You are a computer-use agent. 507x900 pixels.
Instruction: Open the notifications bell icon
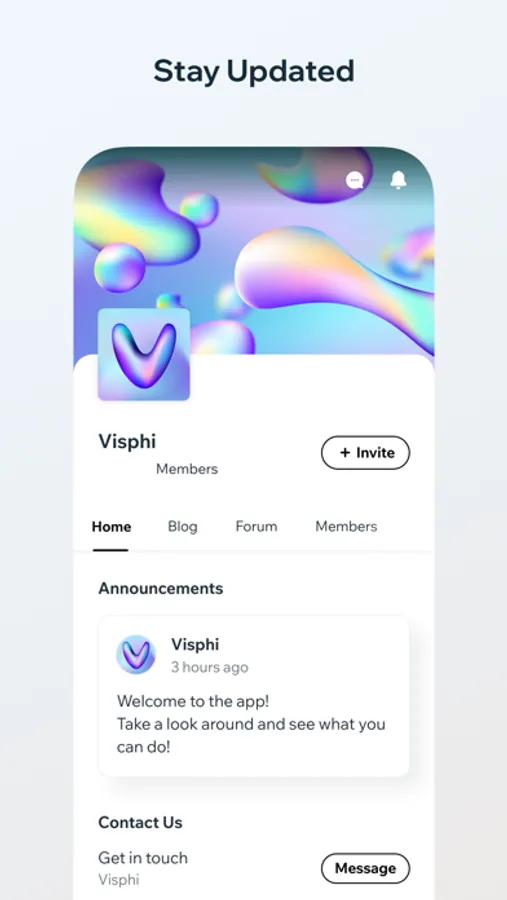[x=398, y=180]
